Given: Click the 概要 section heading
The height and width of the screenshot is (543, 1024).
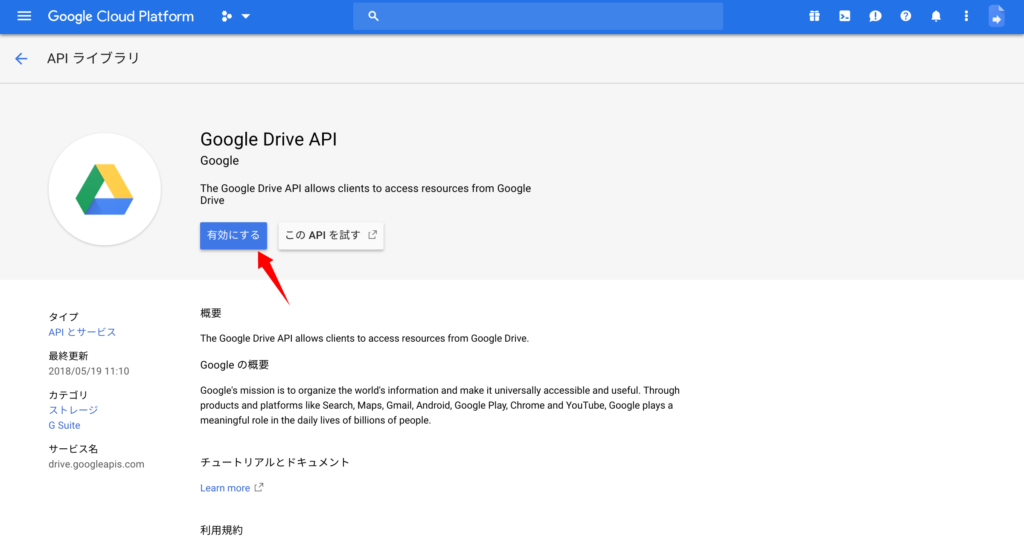Looking at the screenshot, I should click(x=211, y=313).
